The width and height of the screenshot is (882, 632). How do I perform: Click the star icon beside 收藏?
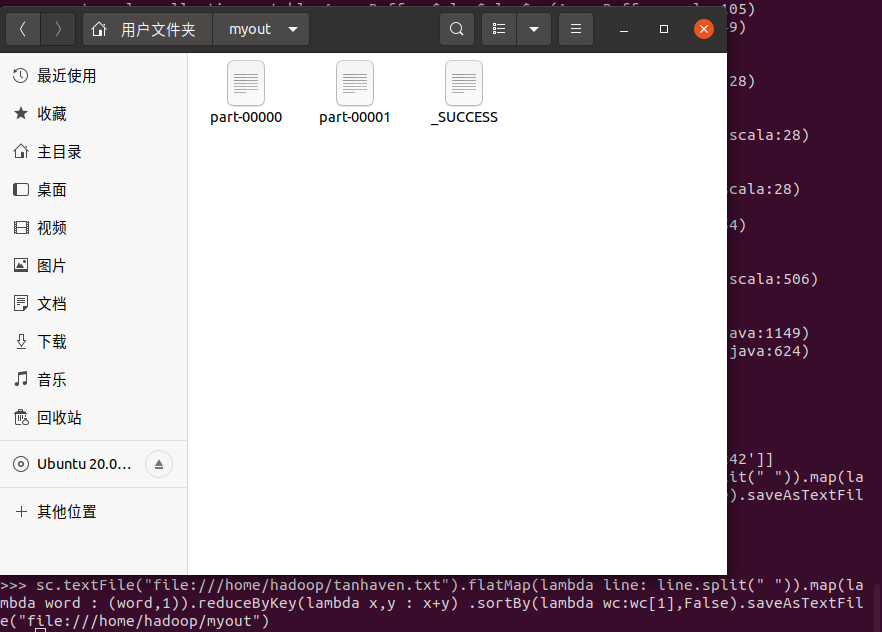tap(21, 114)
